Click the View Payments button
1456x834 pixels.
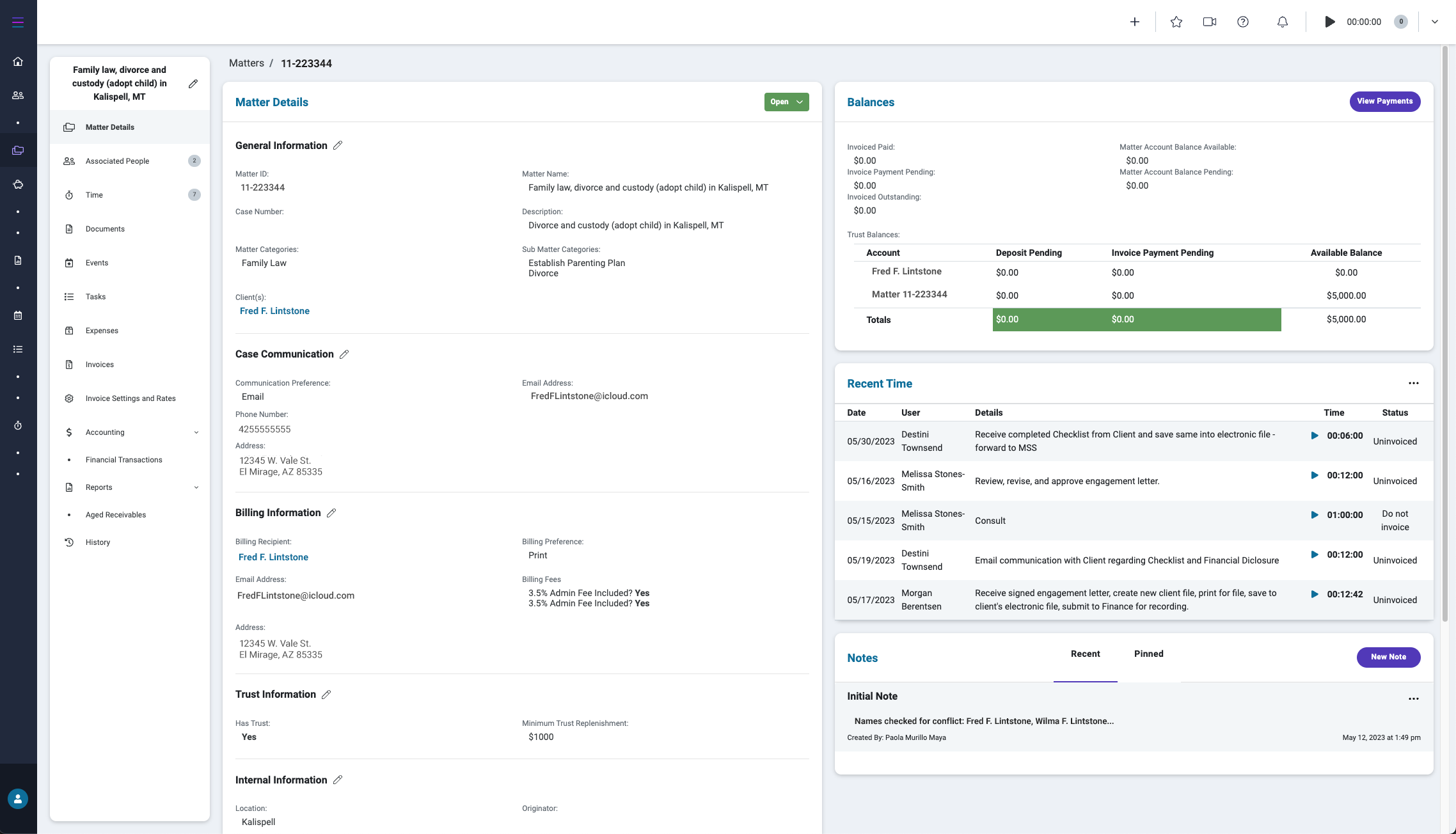[x=1384, y=101]
